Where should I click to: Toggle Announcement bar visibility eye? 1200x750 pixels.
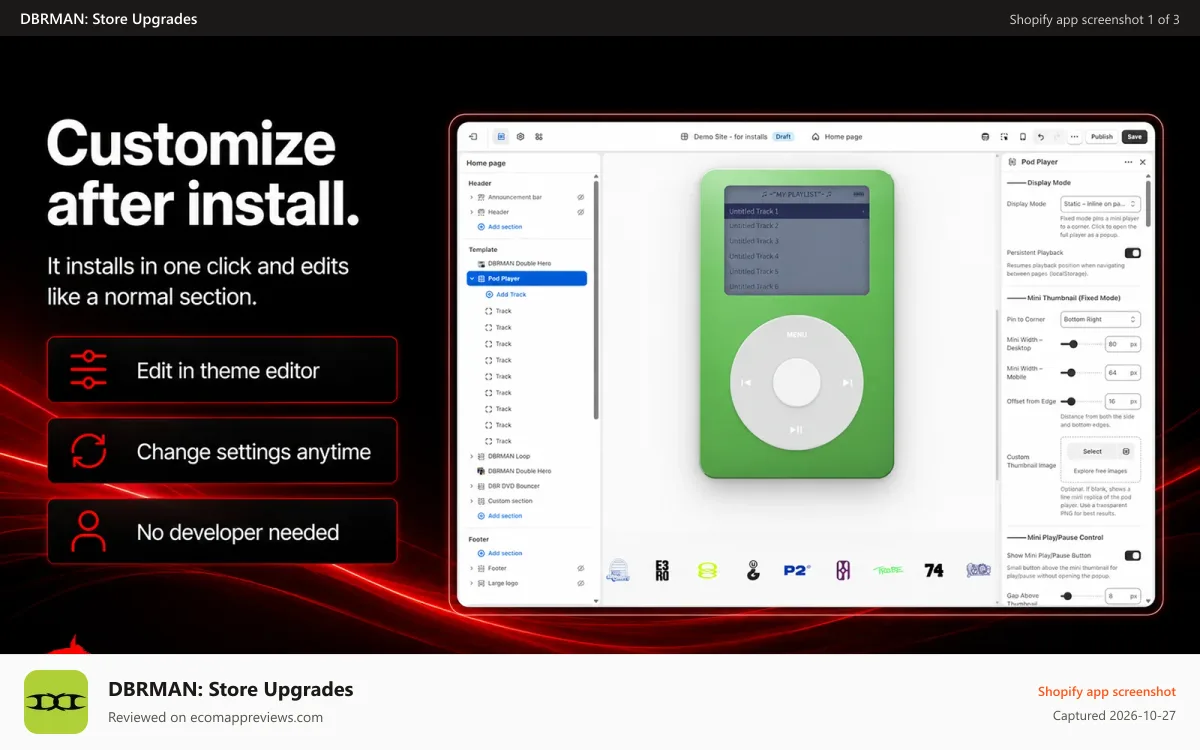(x=580, y=197)
